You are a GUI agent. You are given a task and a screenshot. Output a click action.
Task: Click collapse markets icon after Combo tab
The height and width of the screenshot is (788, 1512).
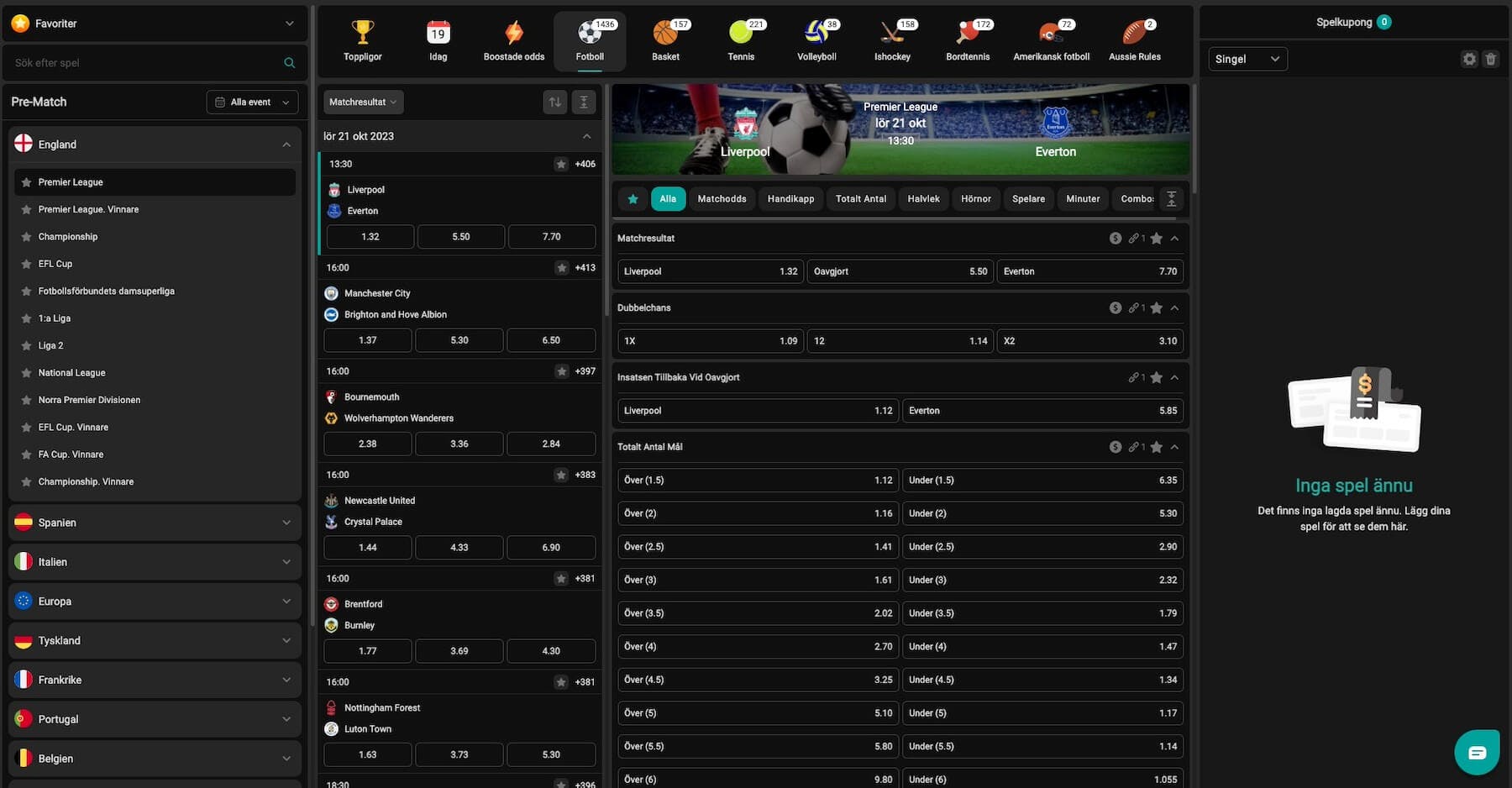(1171, 199)
